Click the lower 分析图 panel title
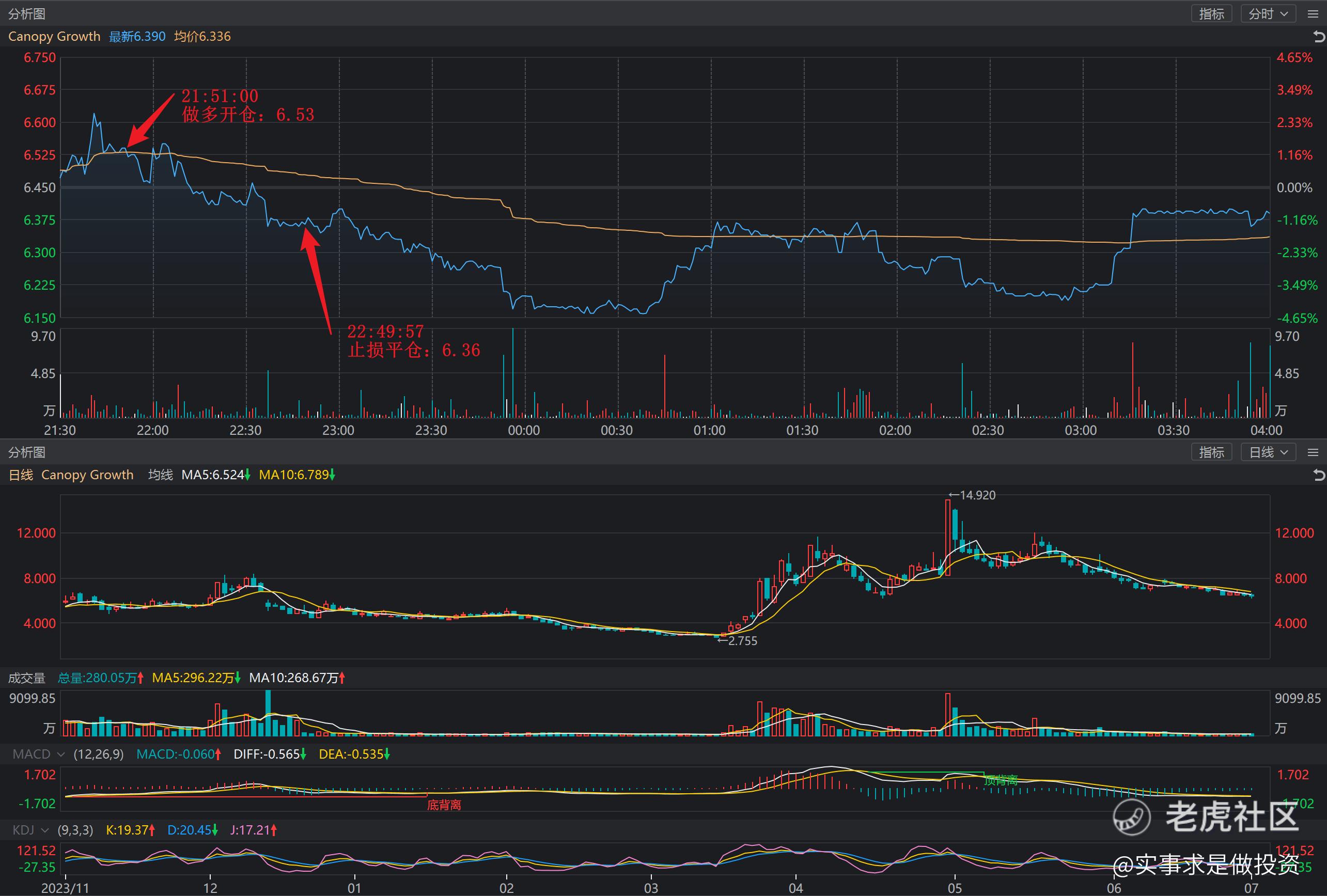 pos(27,452)
